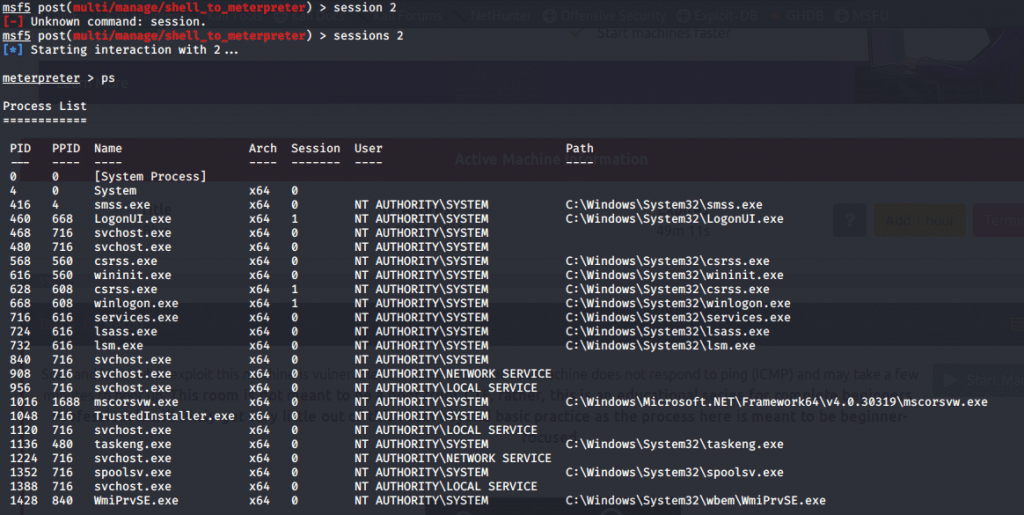Click 'WmiPrvSE.exe' in the Name column
Viewport: 1024px width, 515px height.
[x=136, y=501]
